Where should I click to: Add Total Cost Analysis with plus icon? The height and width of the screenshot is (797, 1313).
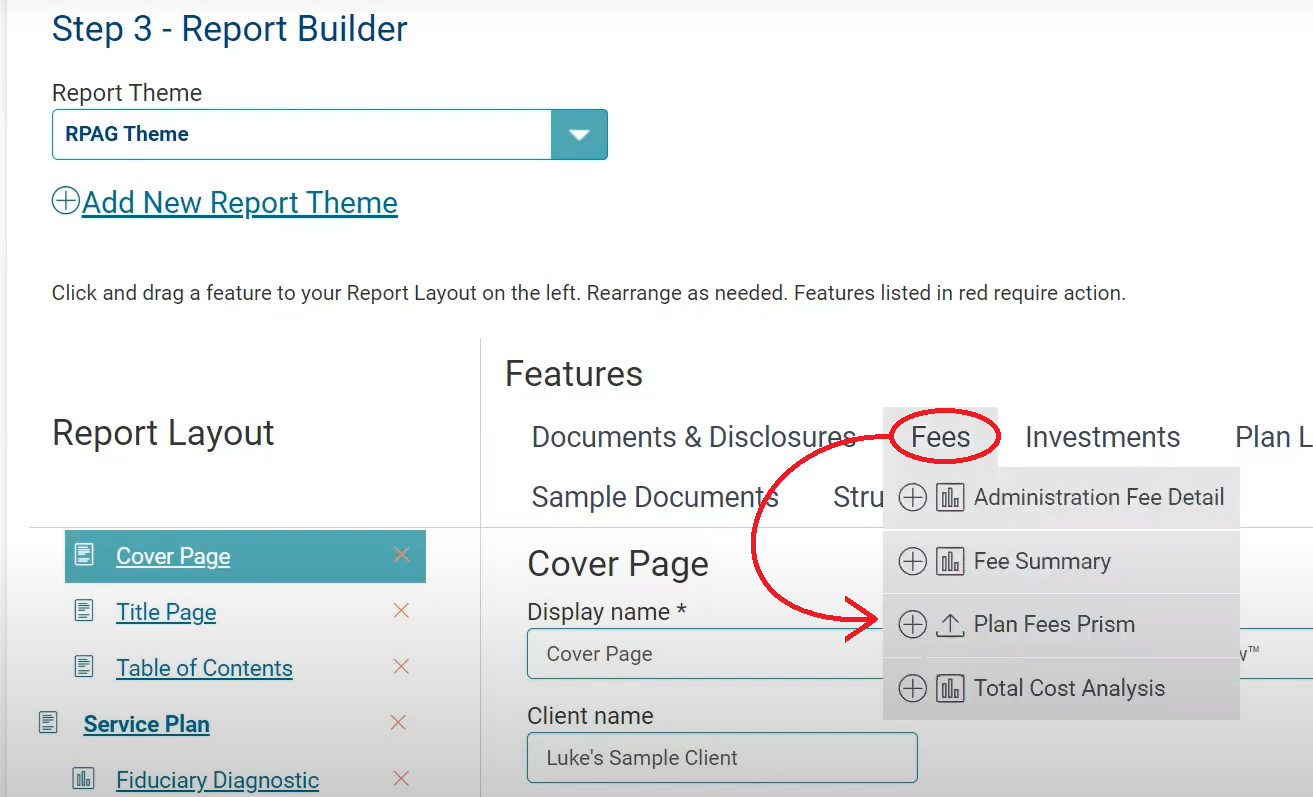(912, 688)
